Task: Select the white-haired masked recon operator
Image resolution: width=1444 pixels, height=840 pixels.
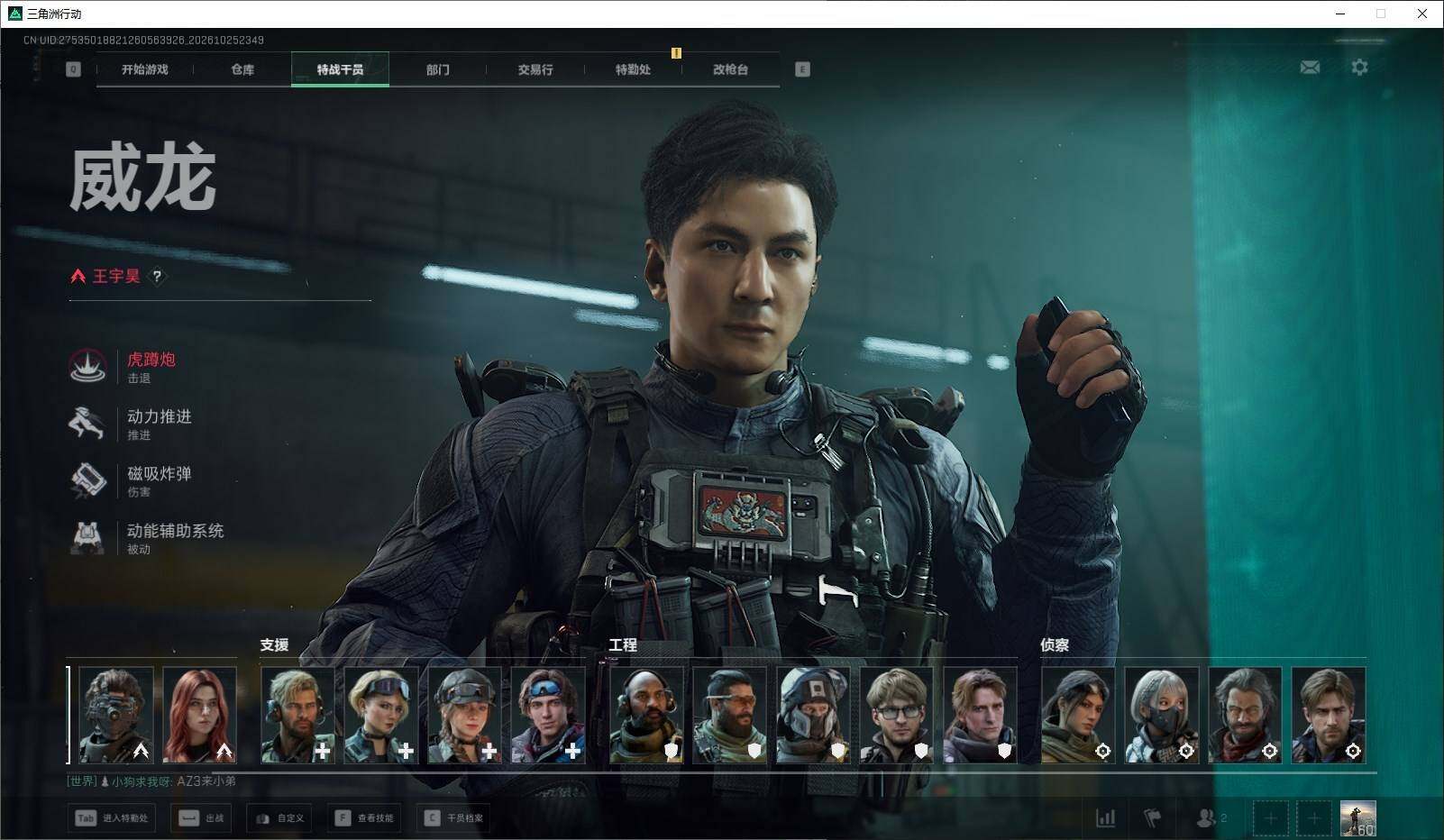Action: pyautogui.click(x=1162, y=716)
